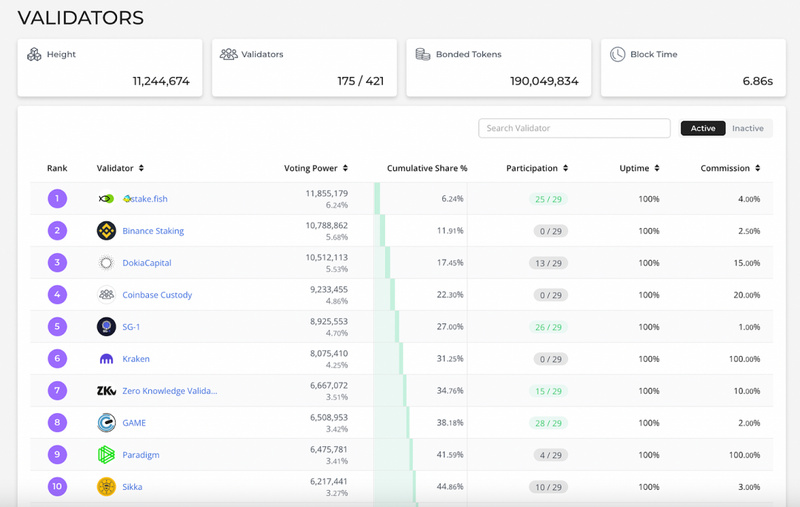This screenshot has width=800, height=507.
Task: Select the Active validators toggle
Action: pyautogui.click(x=703, y=128)
